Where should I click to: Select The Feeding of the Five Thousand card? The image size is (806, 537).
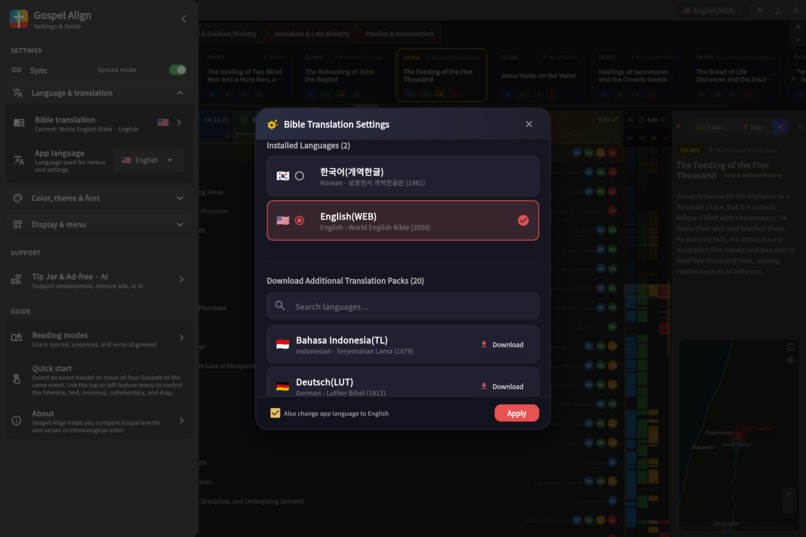(442, 75)
